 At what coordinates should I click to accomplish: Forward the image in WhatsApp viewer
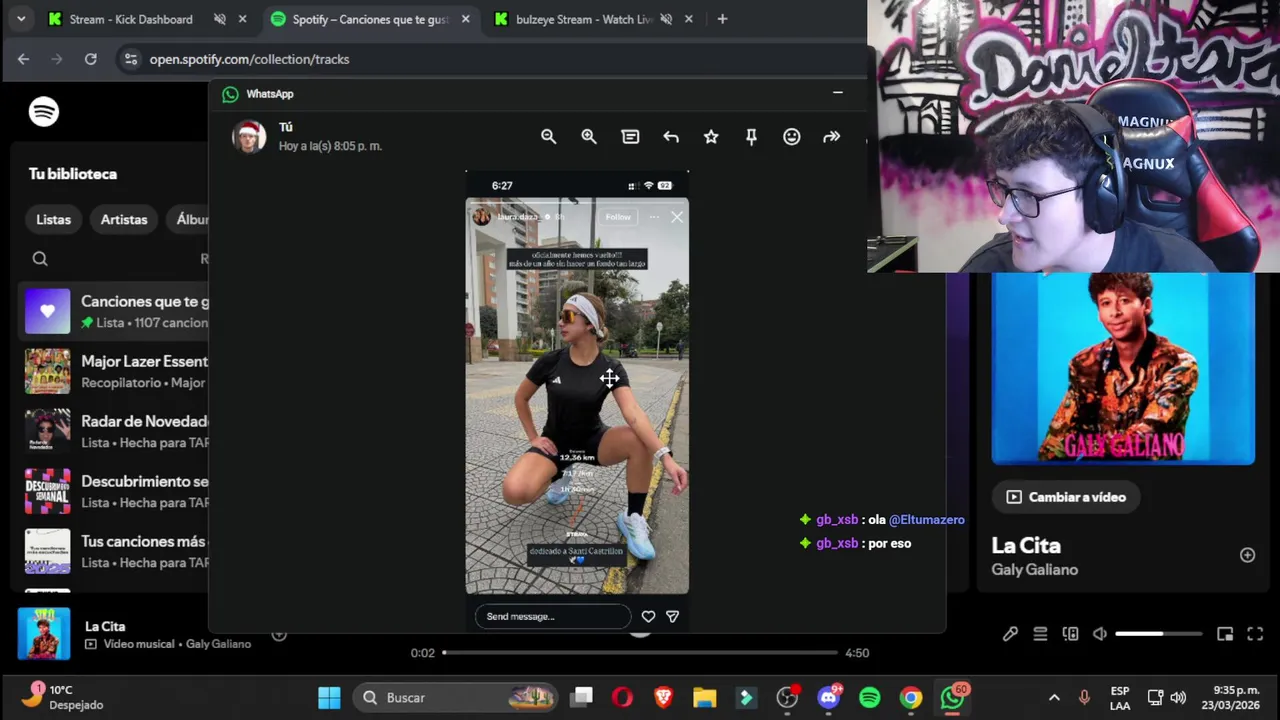tap(831, 137)
